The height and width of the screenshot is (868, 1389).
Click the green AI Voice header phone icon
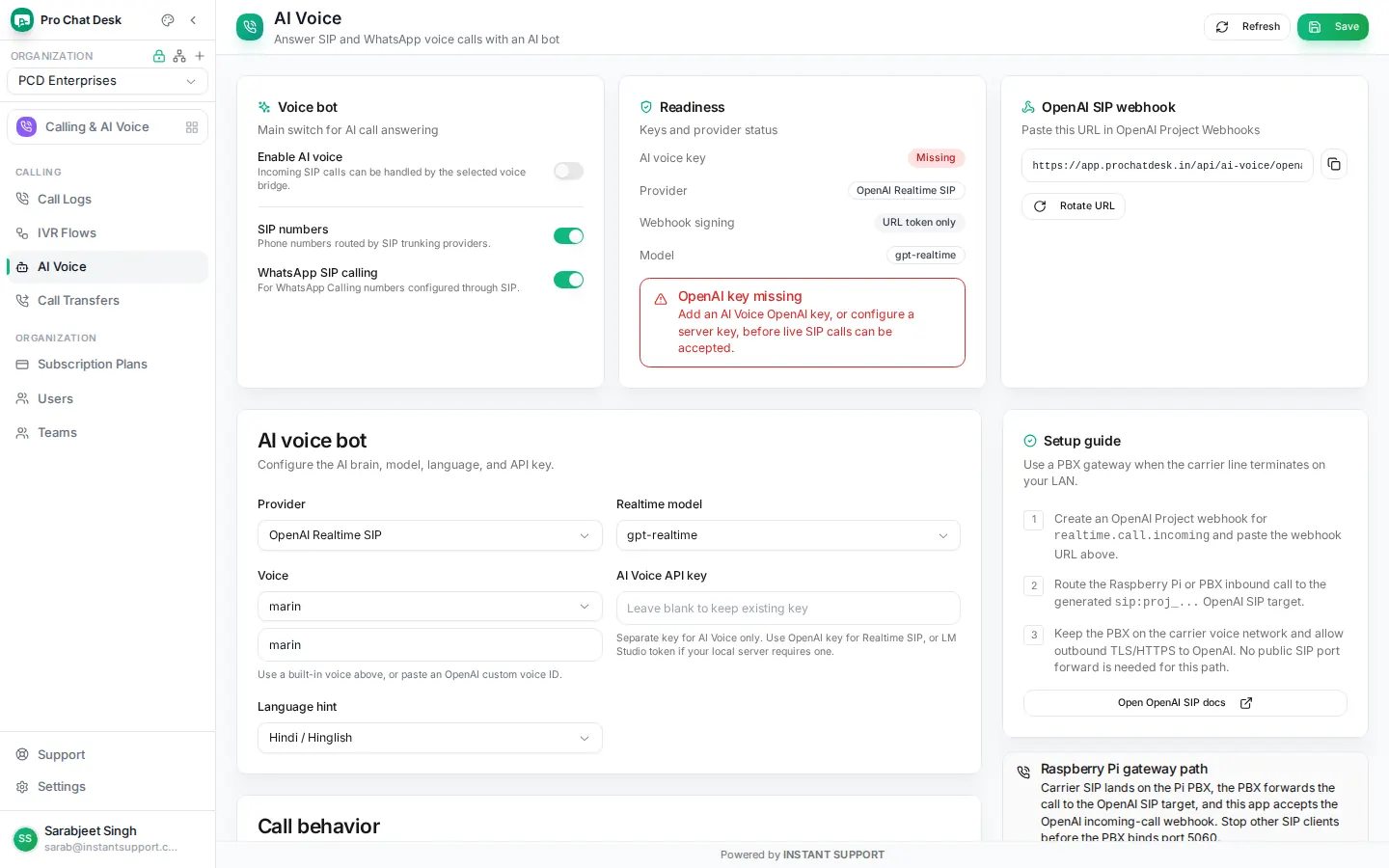click(250, 27)
